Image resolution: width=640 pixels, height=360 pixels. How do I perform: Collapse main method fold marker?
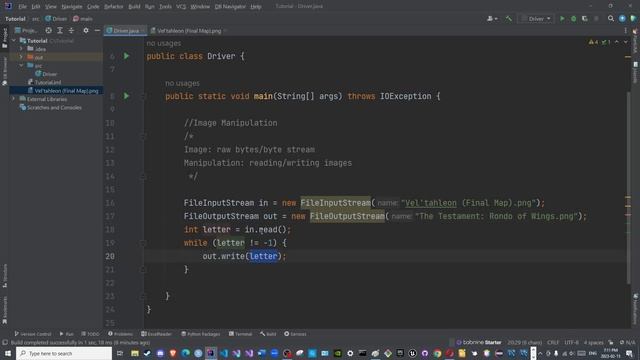point(143,96)
